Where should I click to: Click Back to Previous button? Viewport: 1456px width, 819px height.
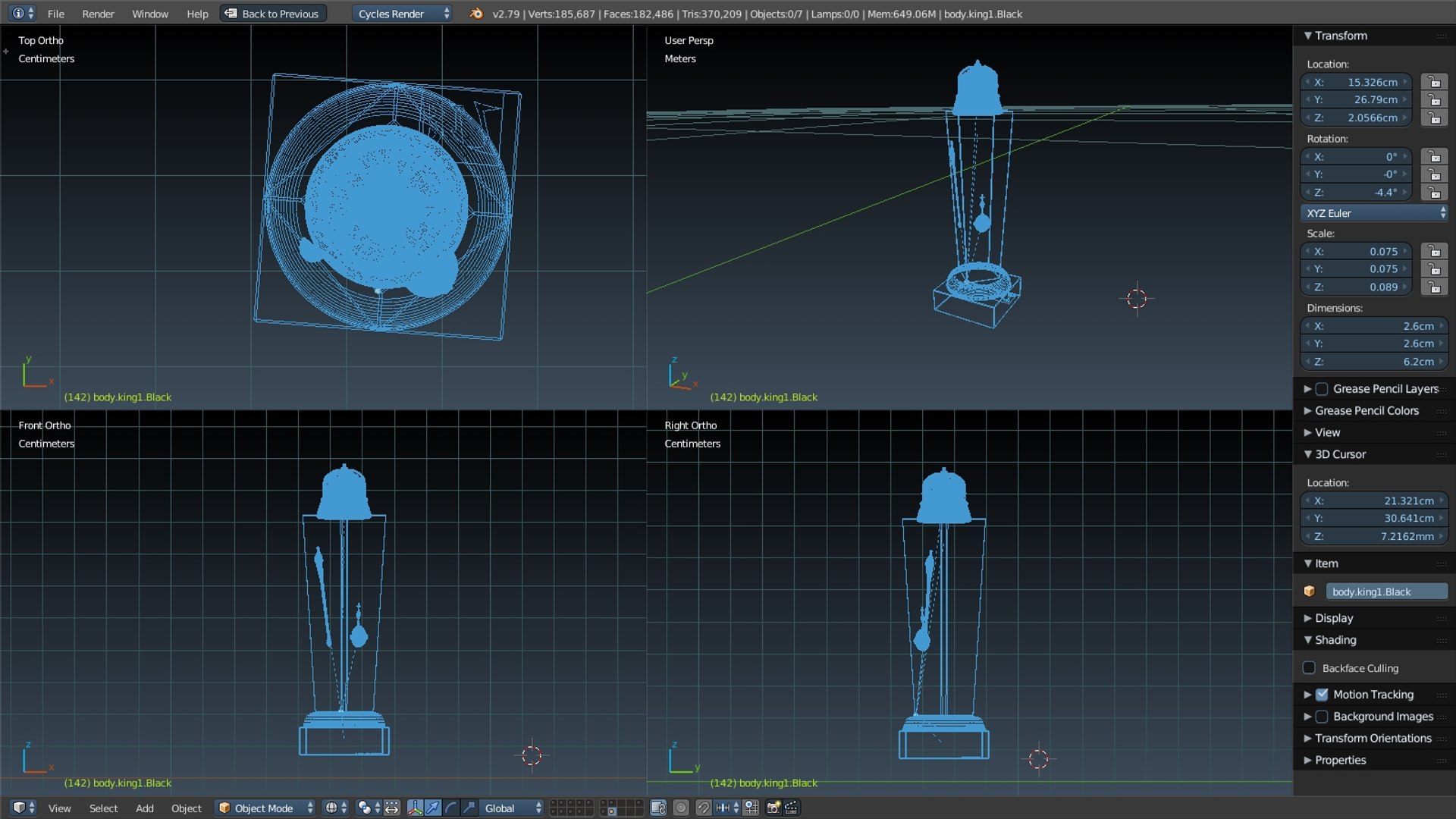point(273,13)
